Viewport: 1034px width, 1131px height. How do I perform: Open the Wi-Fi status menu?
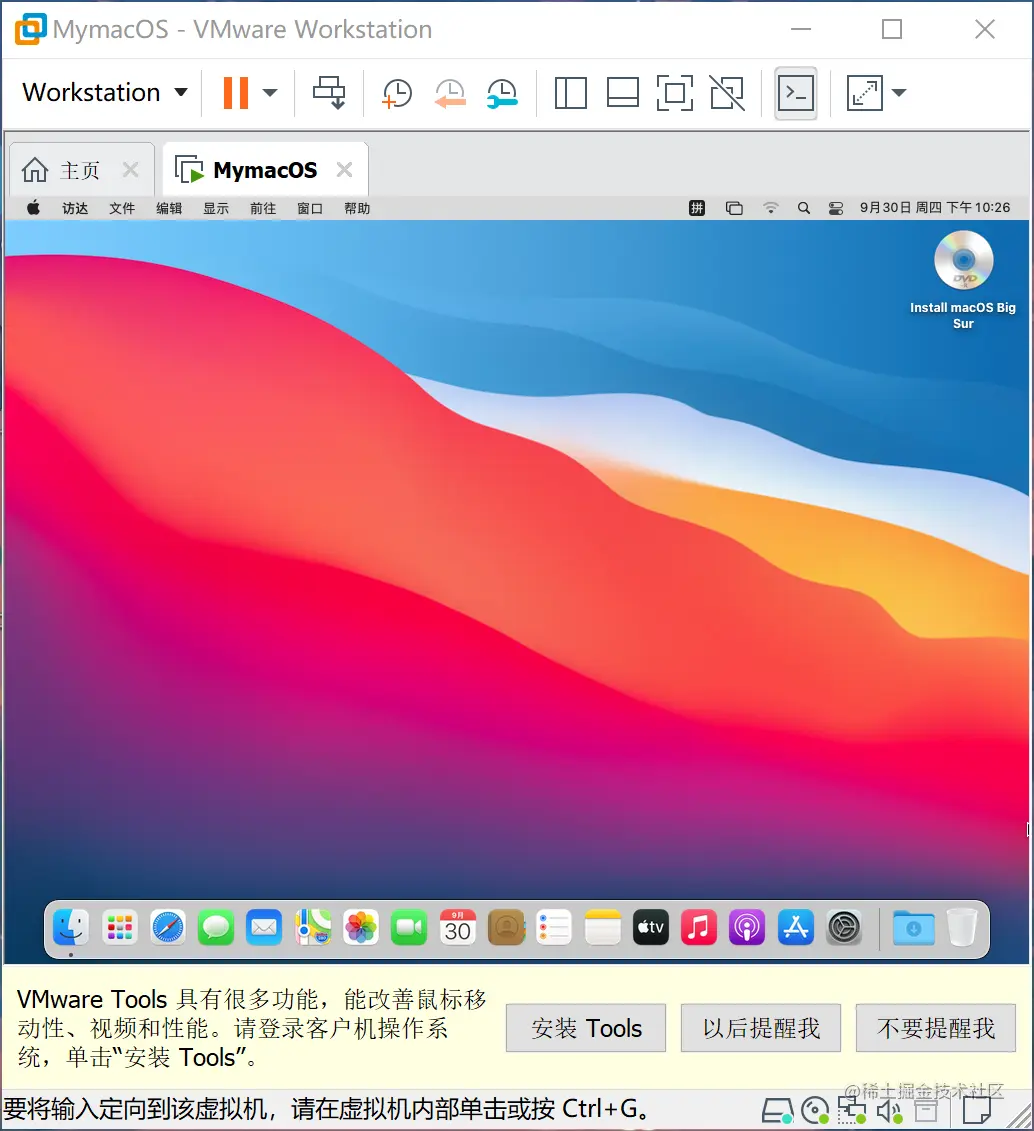coord(771,208)
